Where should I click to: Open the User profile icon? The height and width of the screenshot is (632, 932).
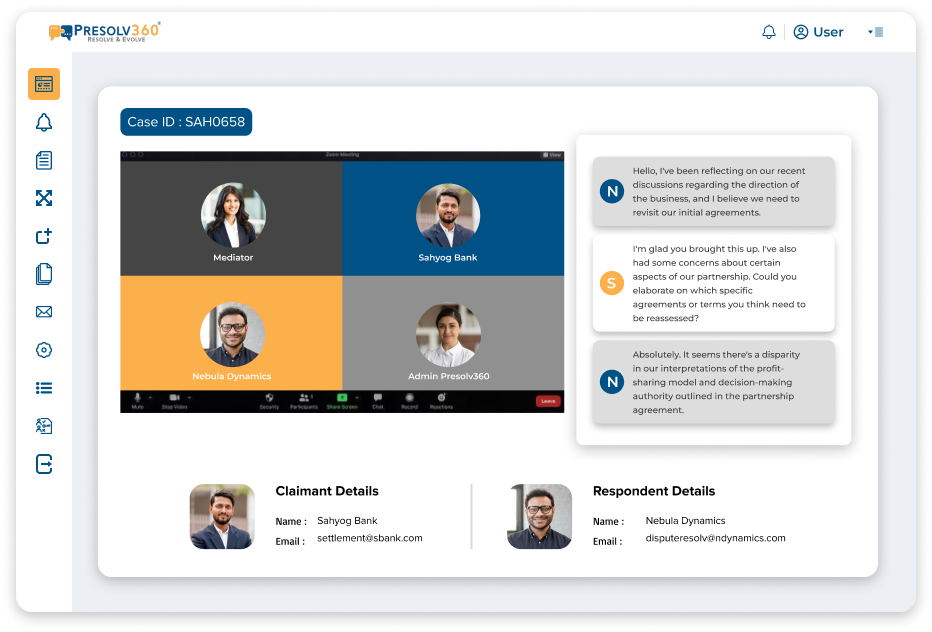[801, 32]
